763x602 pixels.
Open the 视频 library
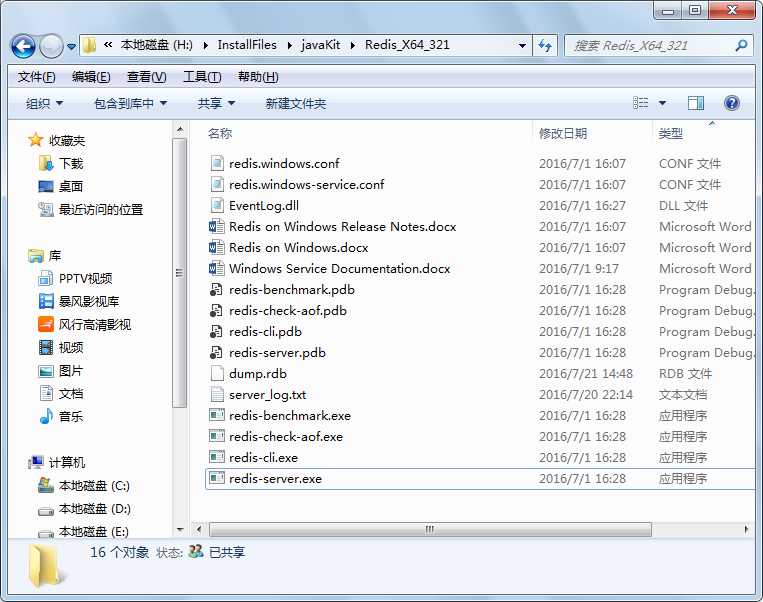(61, 347)
